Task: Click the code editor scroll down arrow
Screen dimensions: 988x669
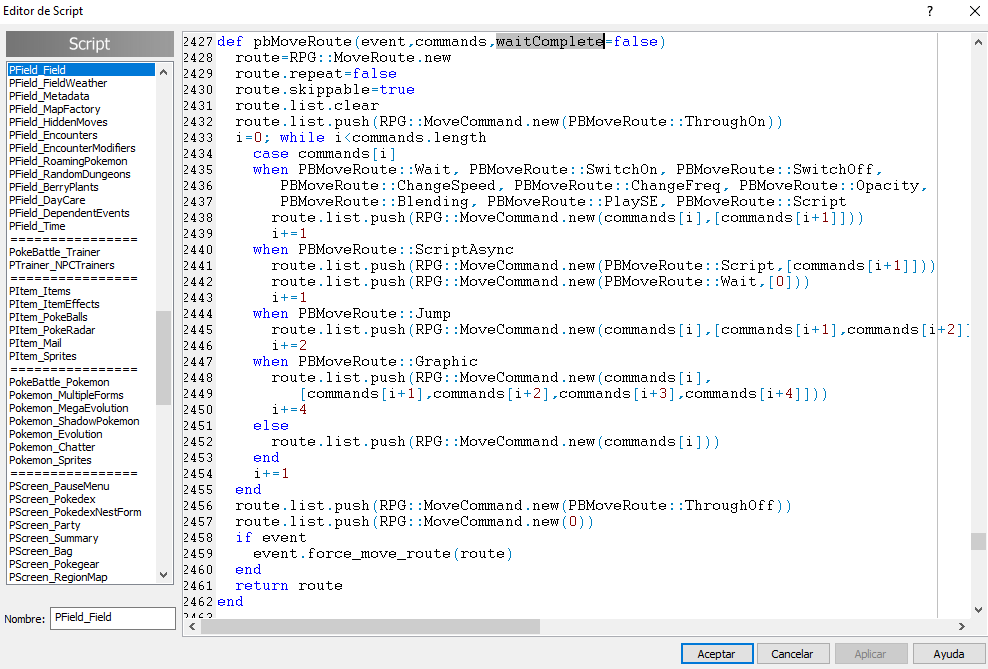Action: 977,609
